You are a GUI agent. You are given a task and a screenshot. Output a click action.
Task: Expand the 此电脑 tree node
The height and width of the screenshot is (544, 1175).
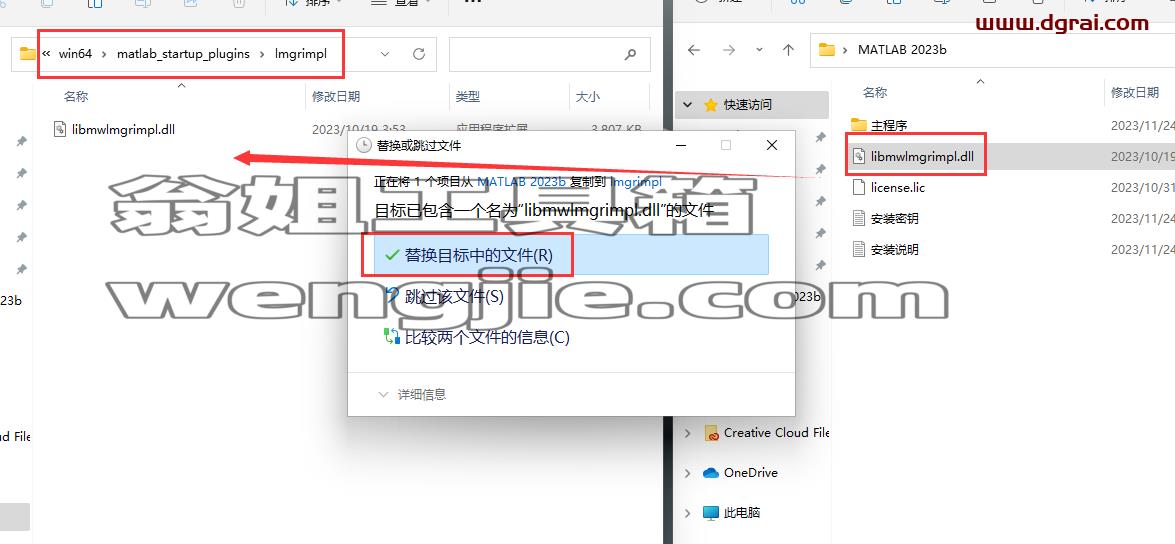pos(687,513)
